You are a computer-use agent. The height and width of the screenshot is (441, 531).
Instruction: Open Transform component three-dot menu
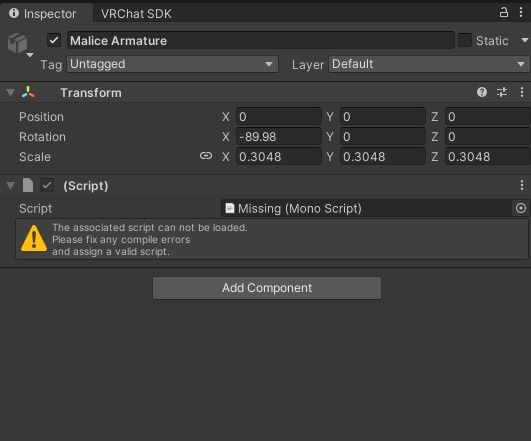pyautogui.click(x=522, y=92)
